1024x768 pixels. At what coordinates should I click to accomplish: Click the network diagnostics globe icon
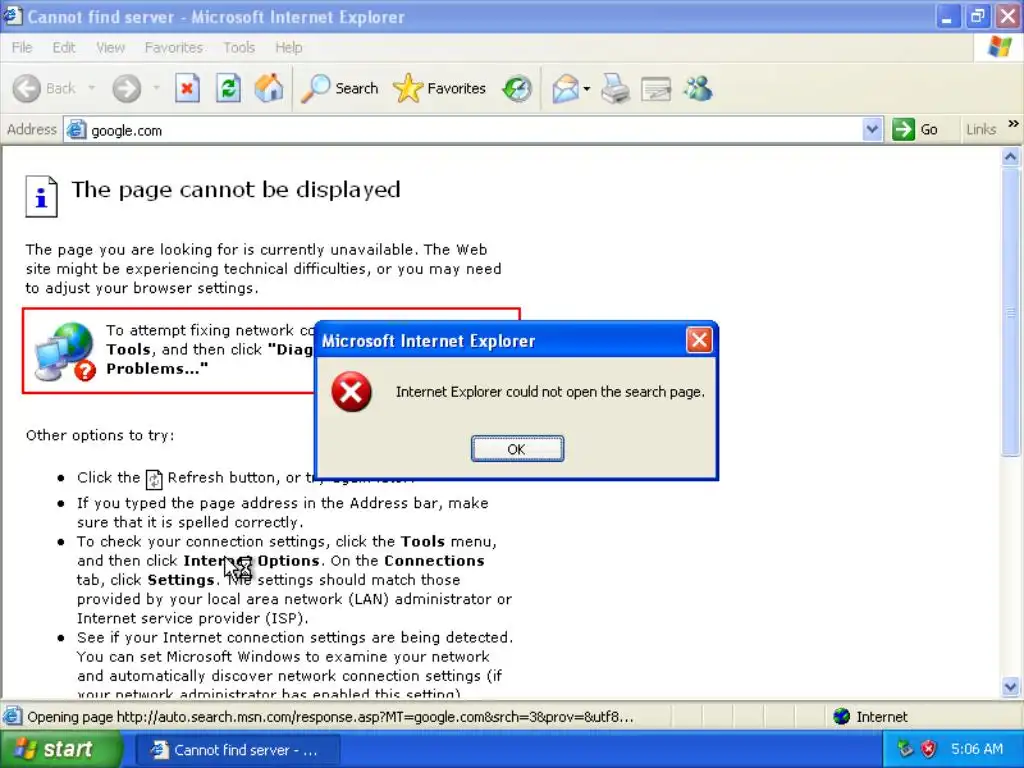click(x=65, y=351)
